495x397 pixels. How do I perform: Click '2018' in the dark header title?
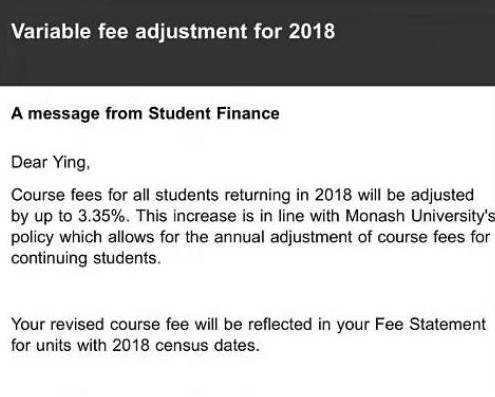312,32
